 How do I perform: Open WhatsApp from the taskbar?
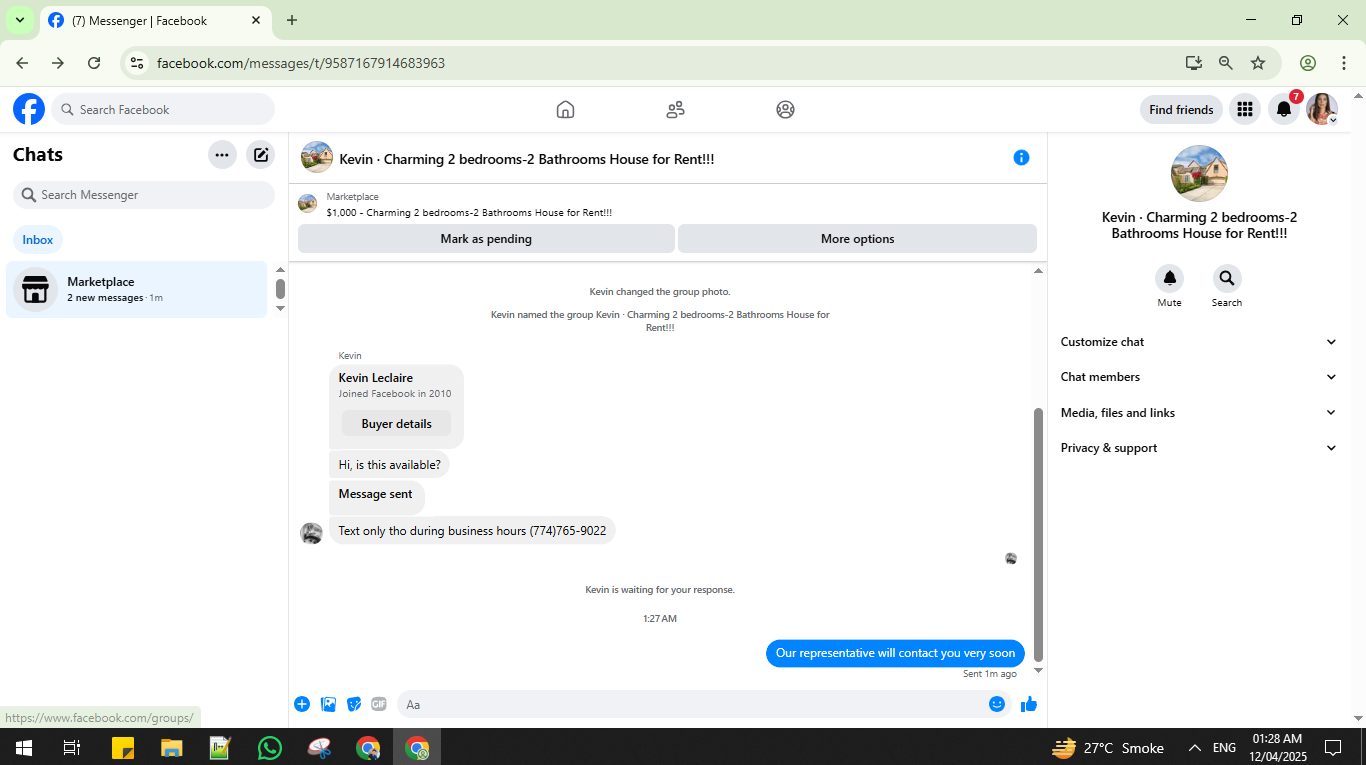point(270,747)
